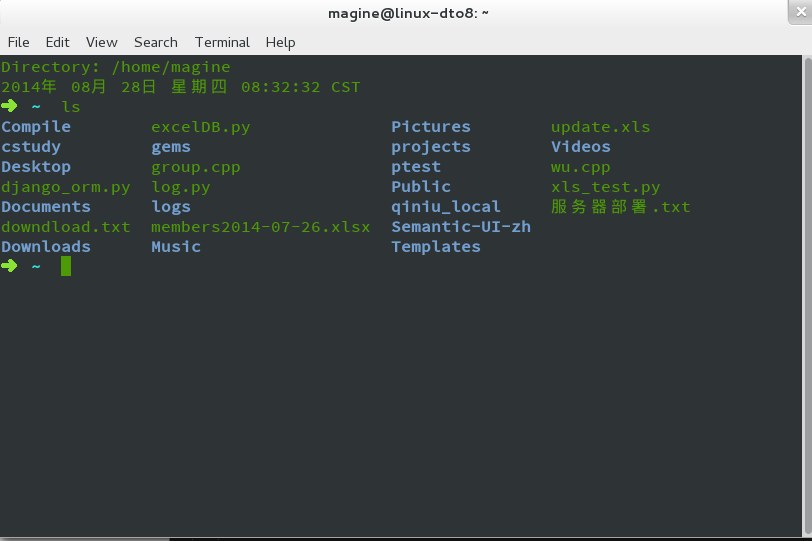Click the green arrow before the ls command

[x=9, y=106]
